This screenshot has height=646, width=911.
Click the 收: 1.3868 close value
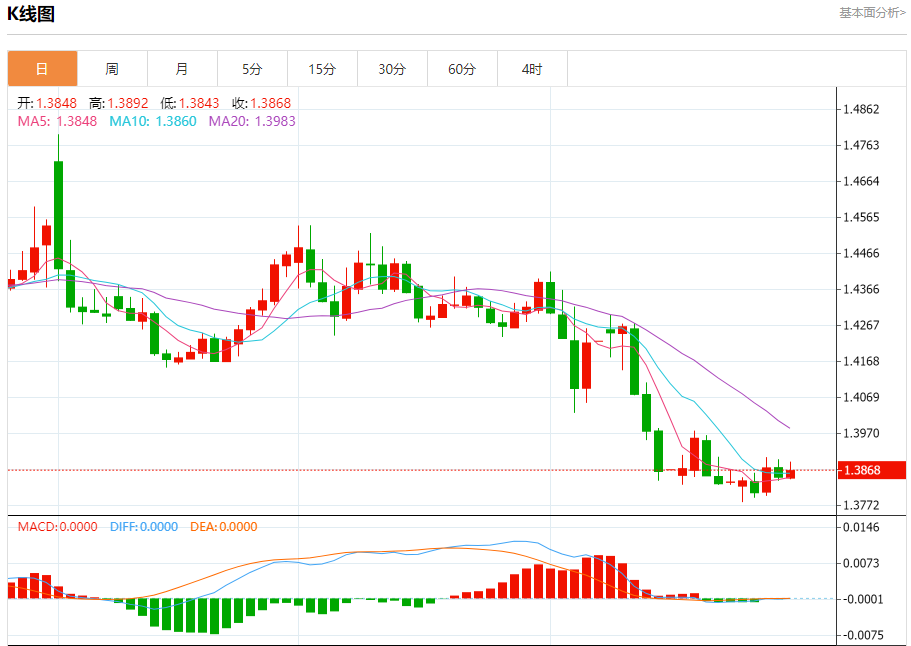pyautogui.click(x=261, y=103)
